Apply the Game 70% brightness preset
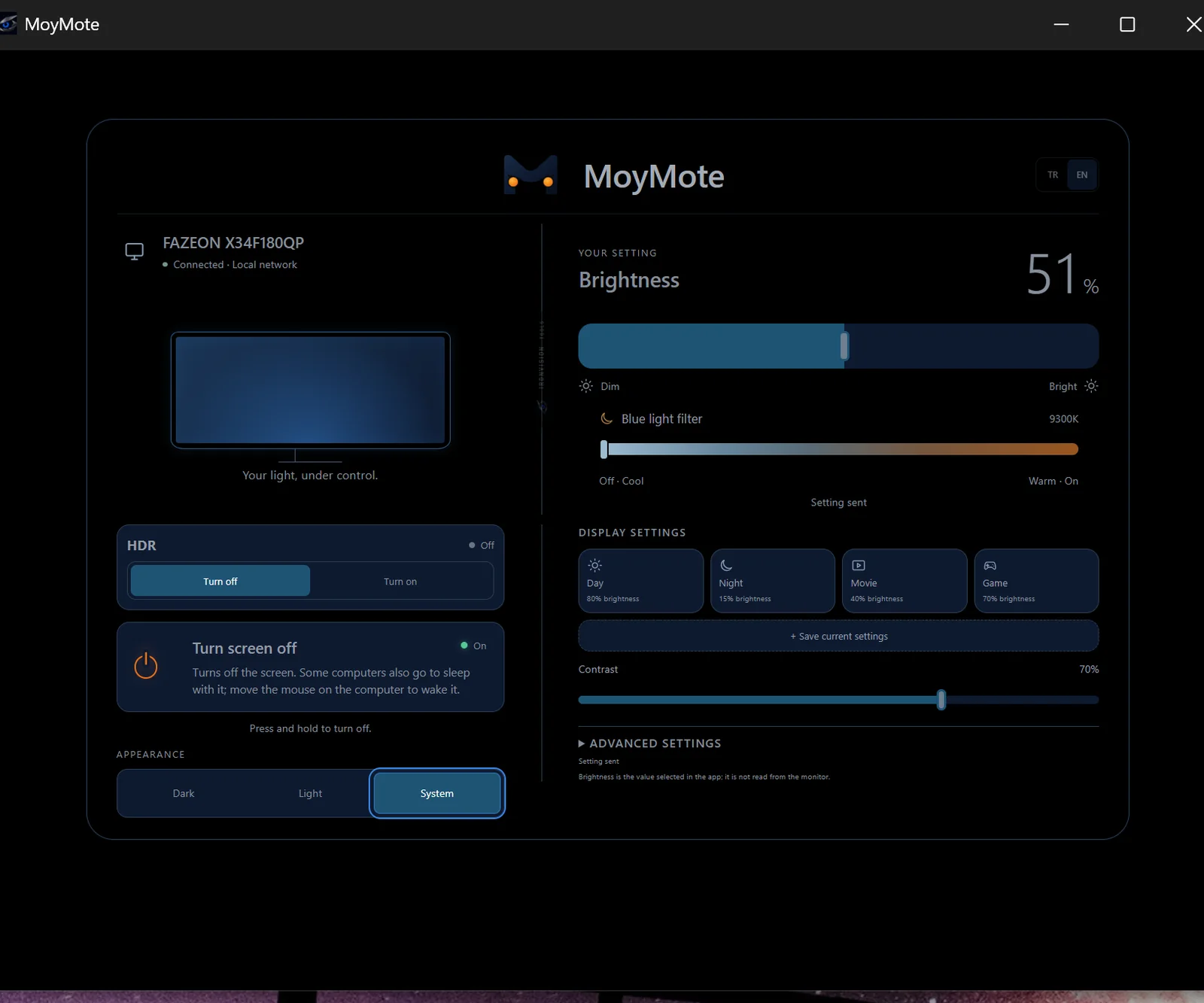1204x1003 pixels. [x=1036, y=581]
